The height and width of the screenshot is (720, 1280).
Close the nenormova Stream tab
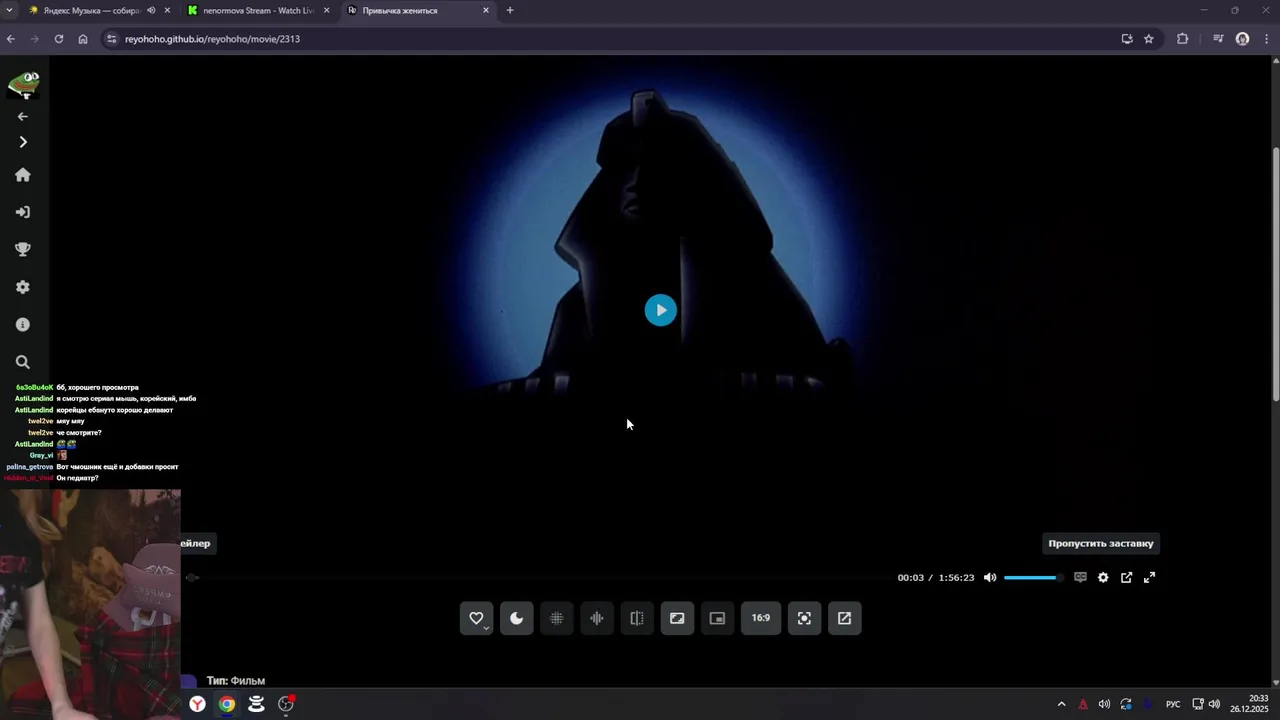[326, 10]
